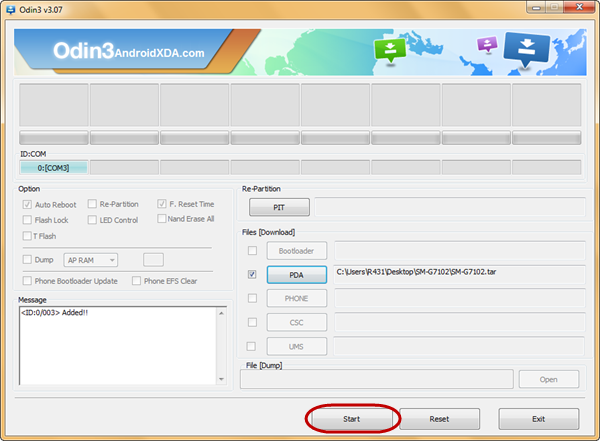
Task: Click the large blue download icon
Action: click(527, 49)
